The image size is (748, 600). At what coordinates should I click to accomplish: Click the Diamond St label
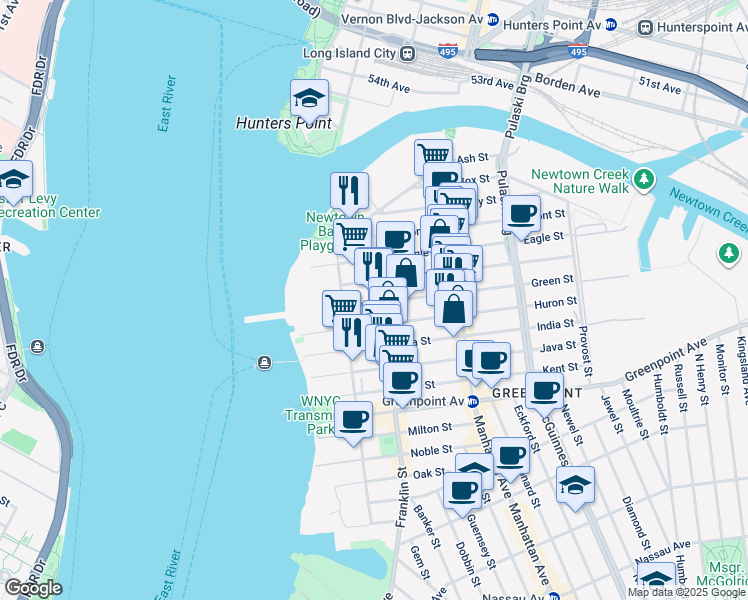coord(636,523)
